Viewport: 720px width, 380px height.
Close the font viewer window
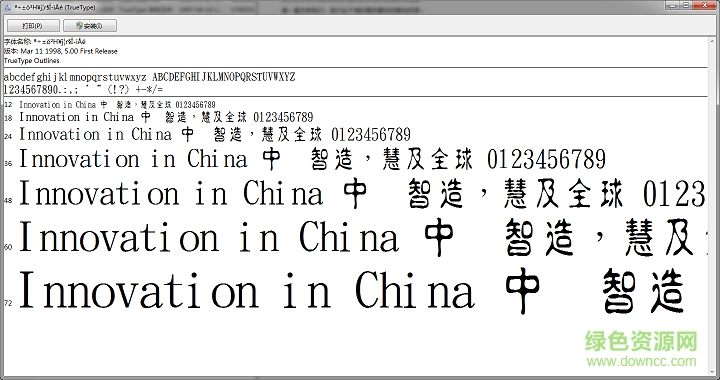pyautogui.click(x=705, y=5)
